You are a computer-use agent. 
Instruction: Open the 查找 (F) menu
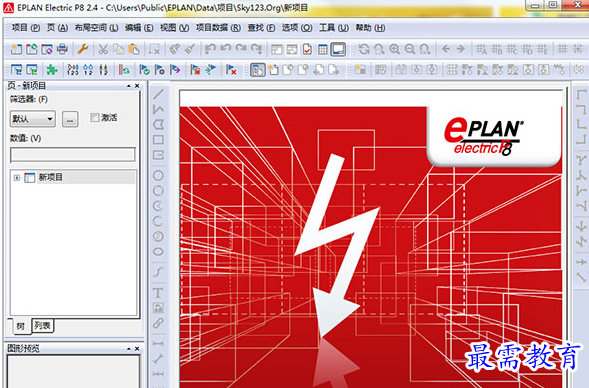261,28
